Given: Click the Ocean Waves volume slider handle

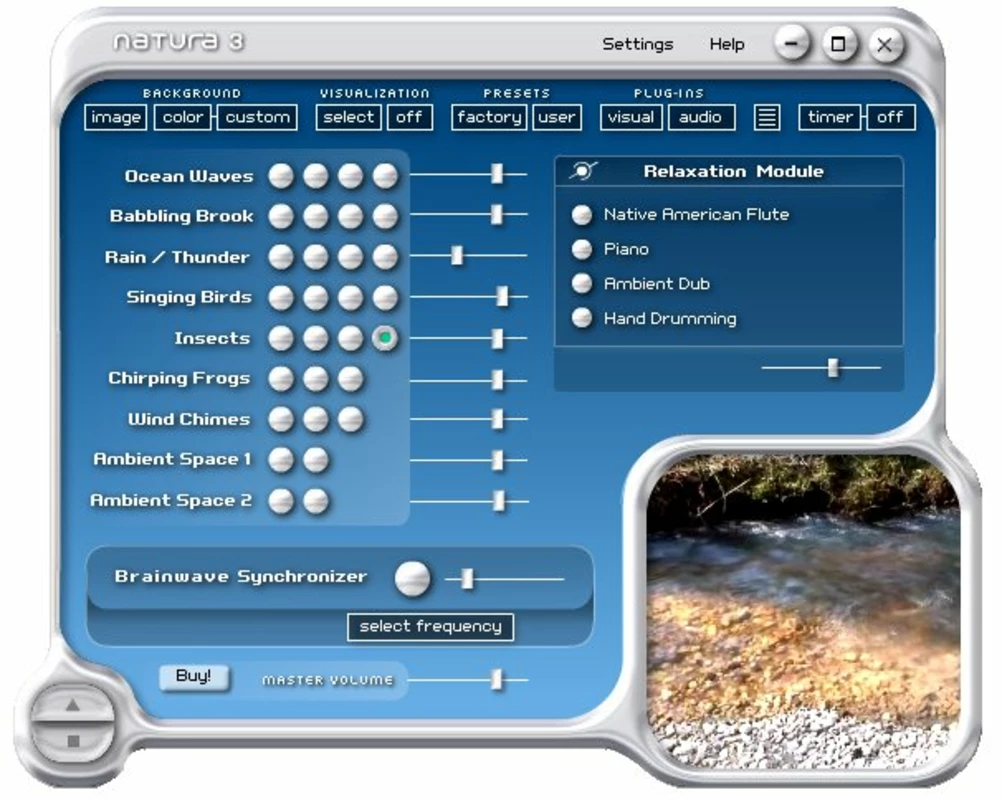Looking at the screenshot, I should click(497, 174).
